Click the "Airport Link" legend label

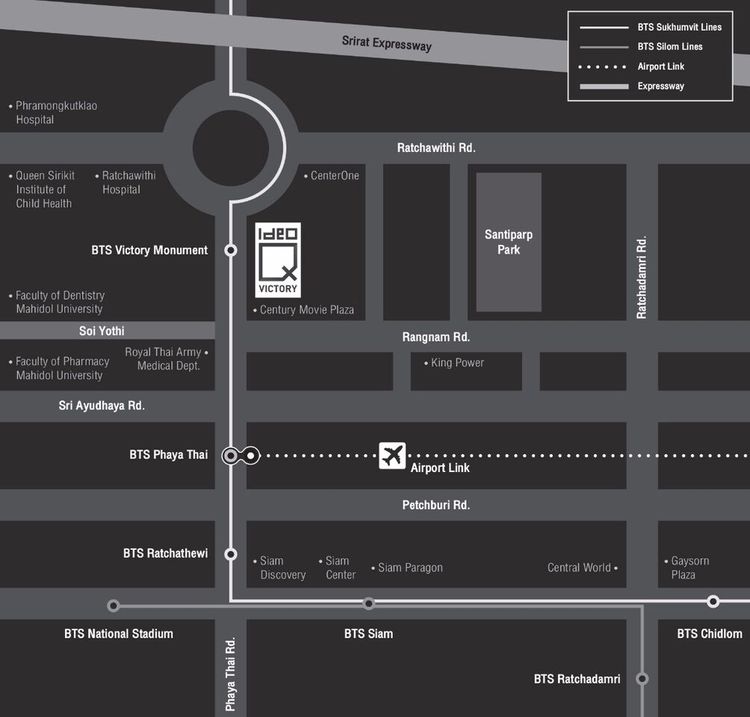click(661, 66)
